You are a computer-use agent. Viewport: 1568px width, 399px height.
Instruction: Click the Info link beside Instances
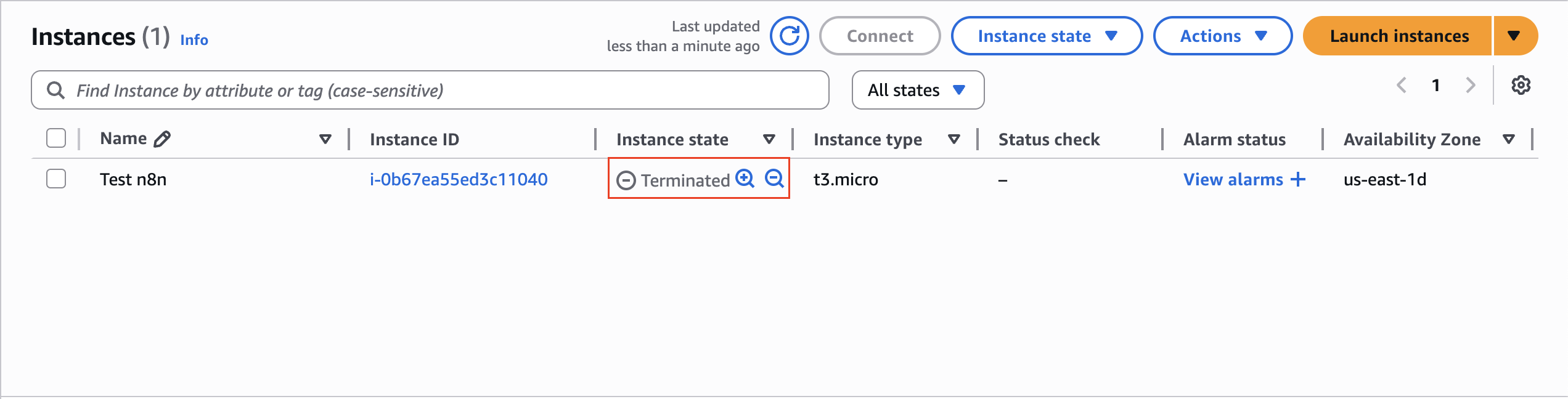[x=194, y=40]
